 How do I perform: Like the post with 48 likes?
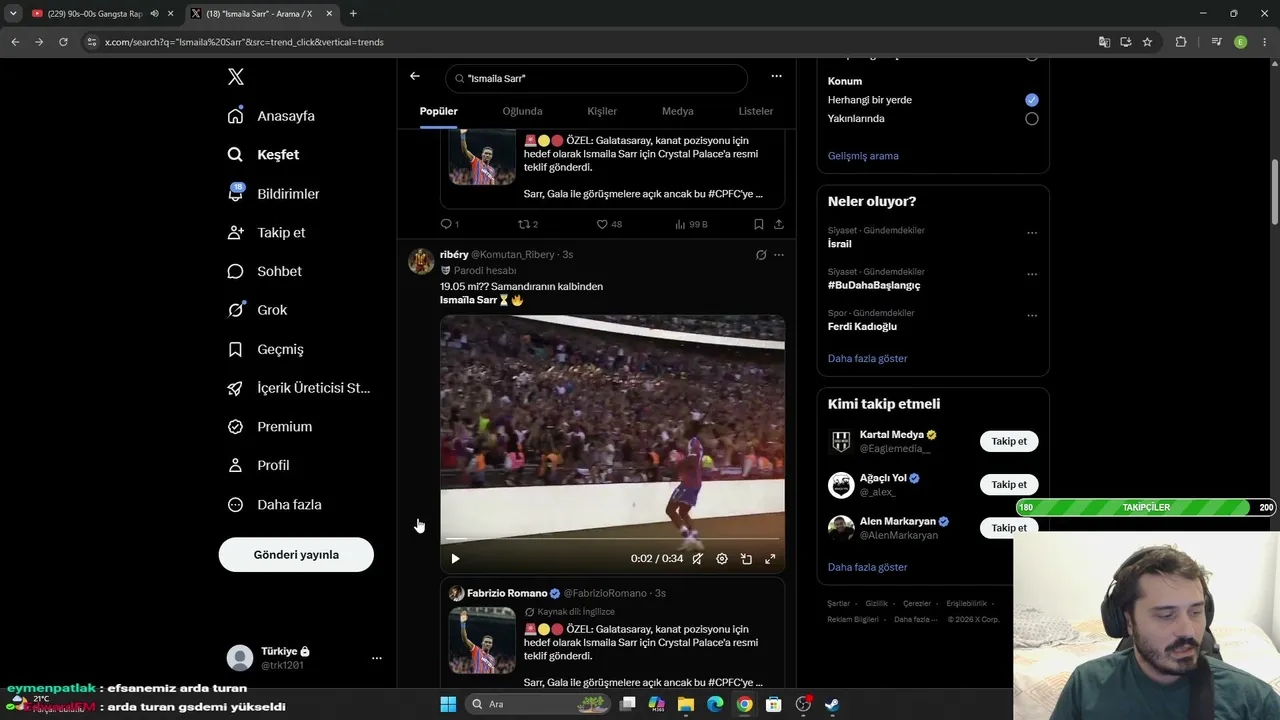click(609, 224)
